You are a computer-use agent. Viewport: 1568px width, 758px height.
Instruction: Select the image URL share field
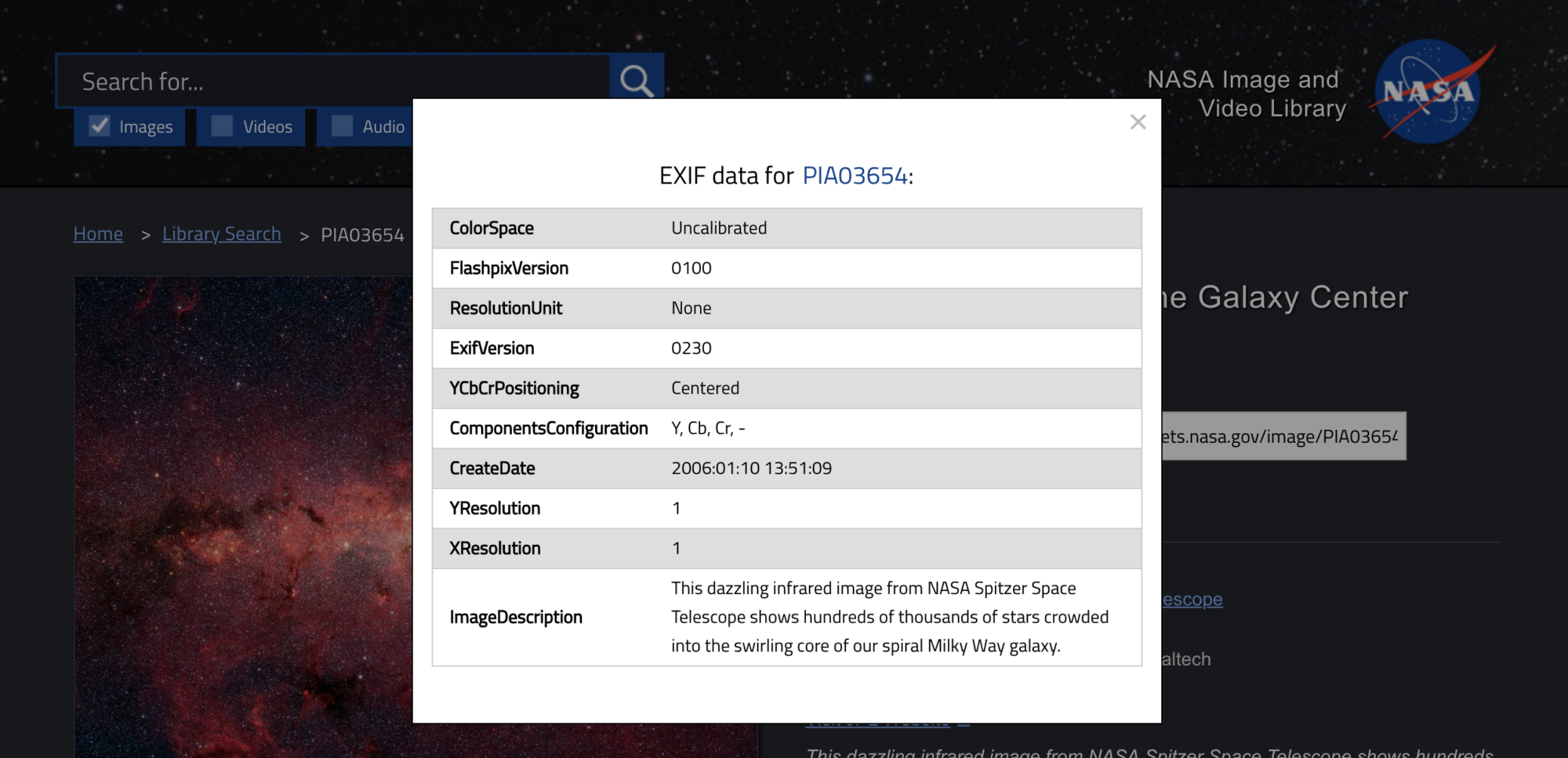1283,437
